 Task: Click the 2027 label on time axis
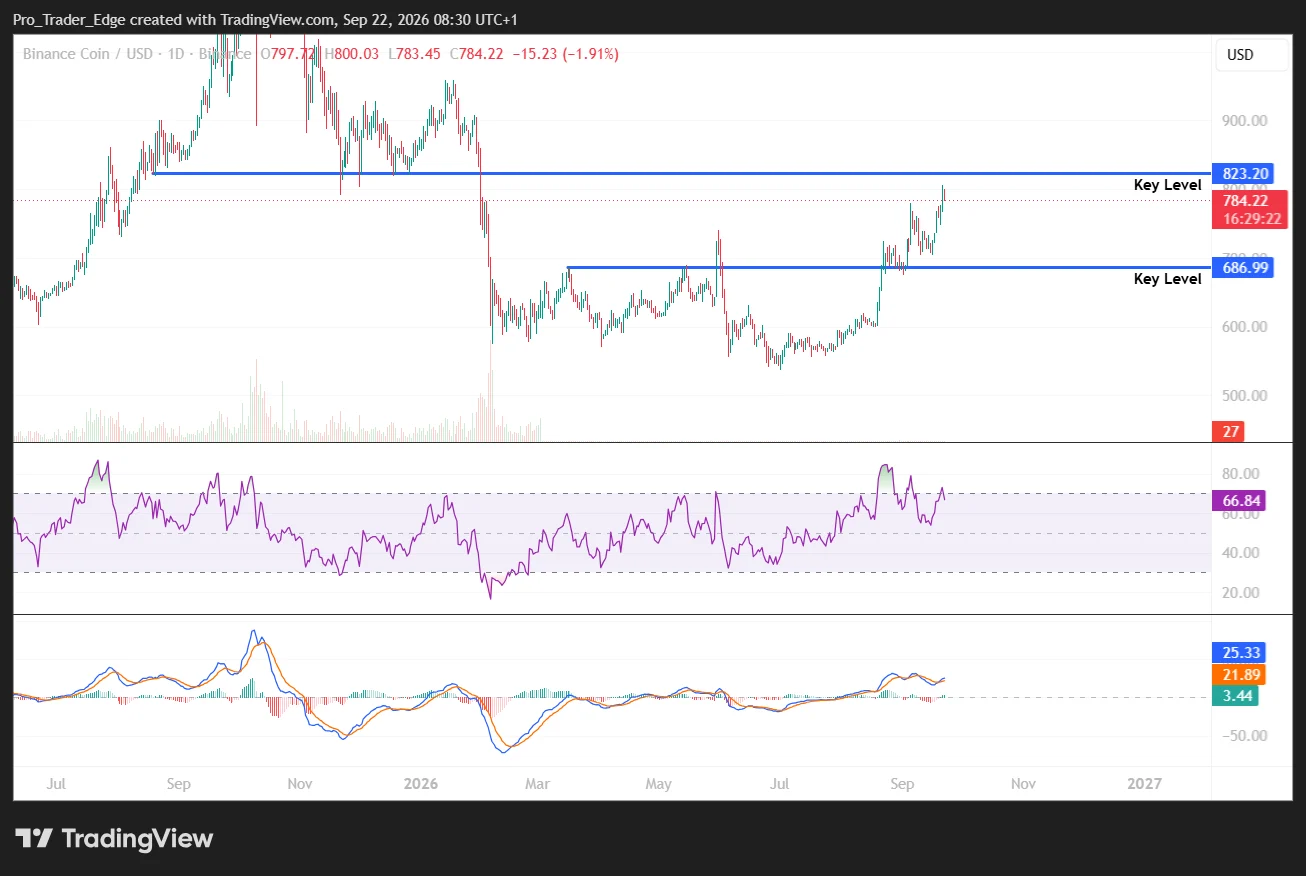(x=1144, y=784)
